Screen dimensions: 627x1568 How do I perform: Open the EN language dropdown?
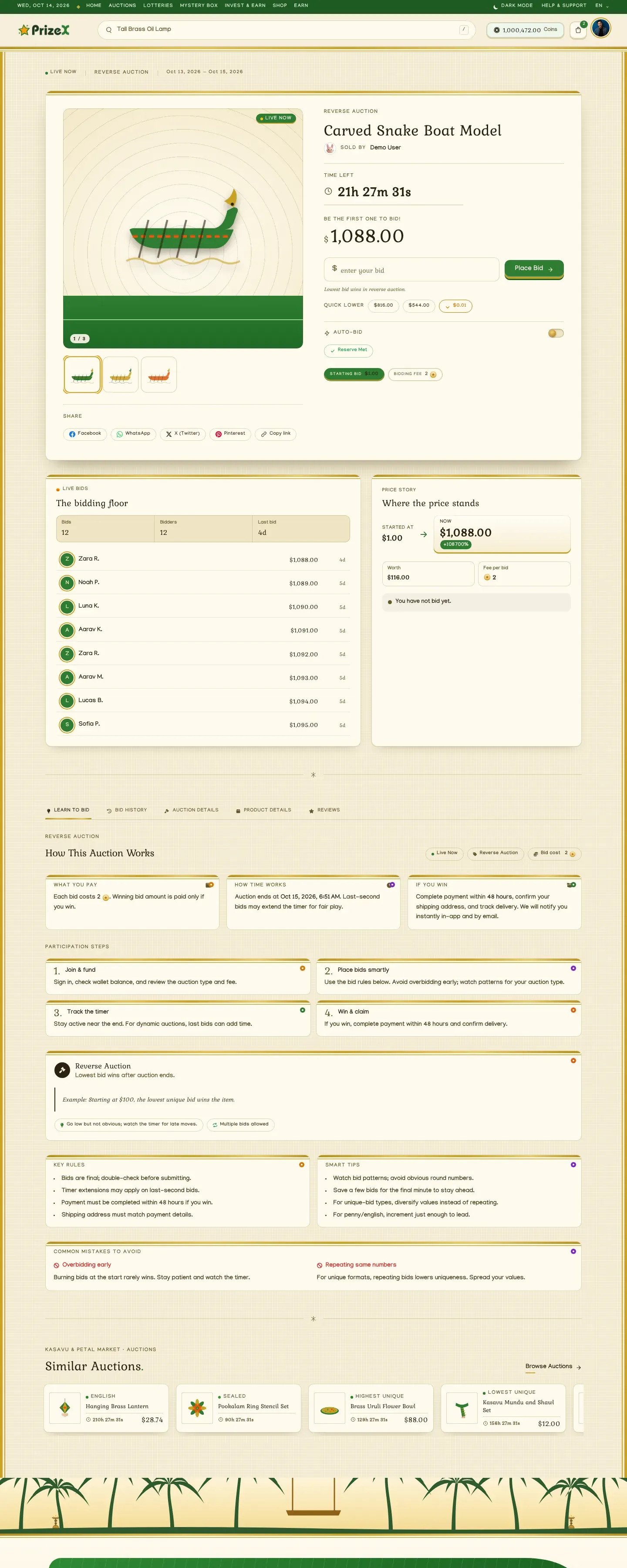(601, 6)
